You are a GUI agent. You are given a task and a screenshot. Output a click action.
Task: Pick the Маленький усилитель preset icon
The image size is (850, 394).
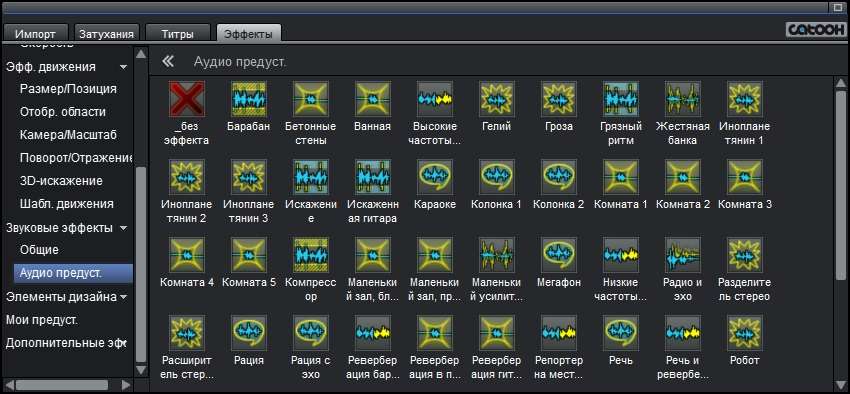pyautogui.click(x=497, y=255)
